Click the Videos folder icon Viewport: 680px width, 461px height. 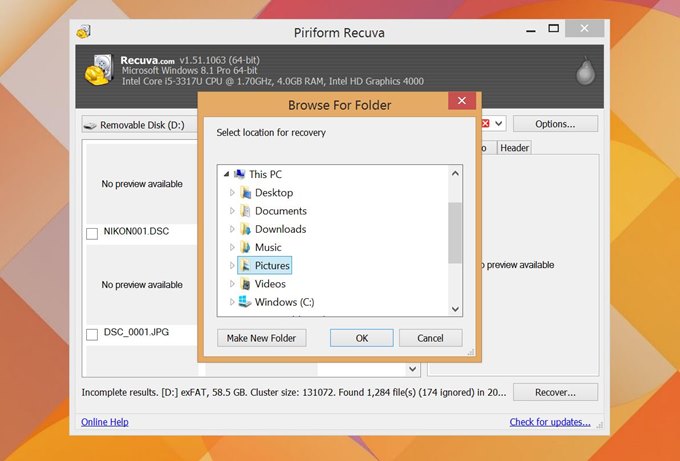245,284
